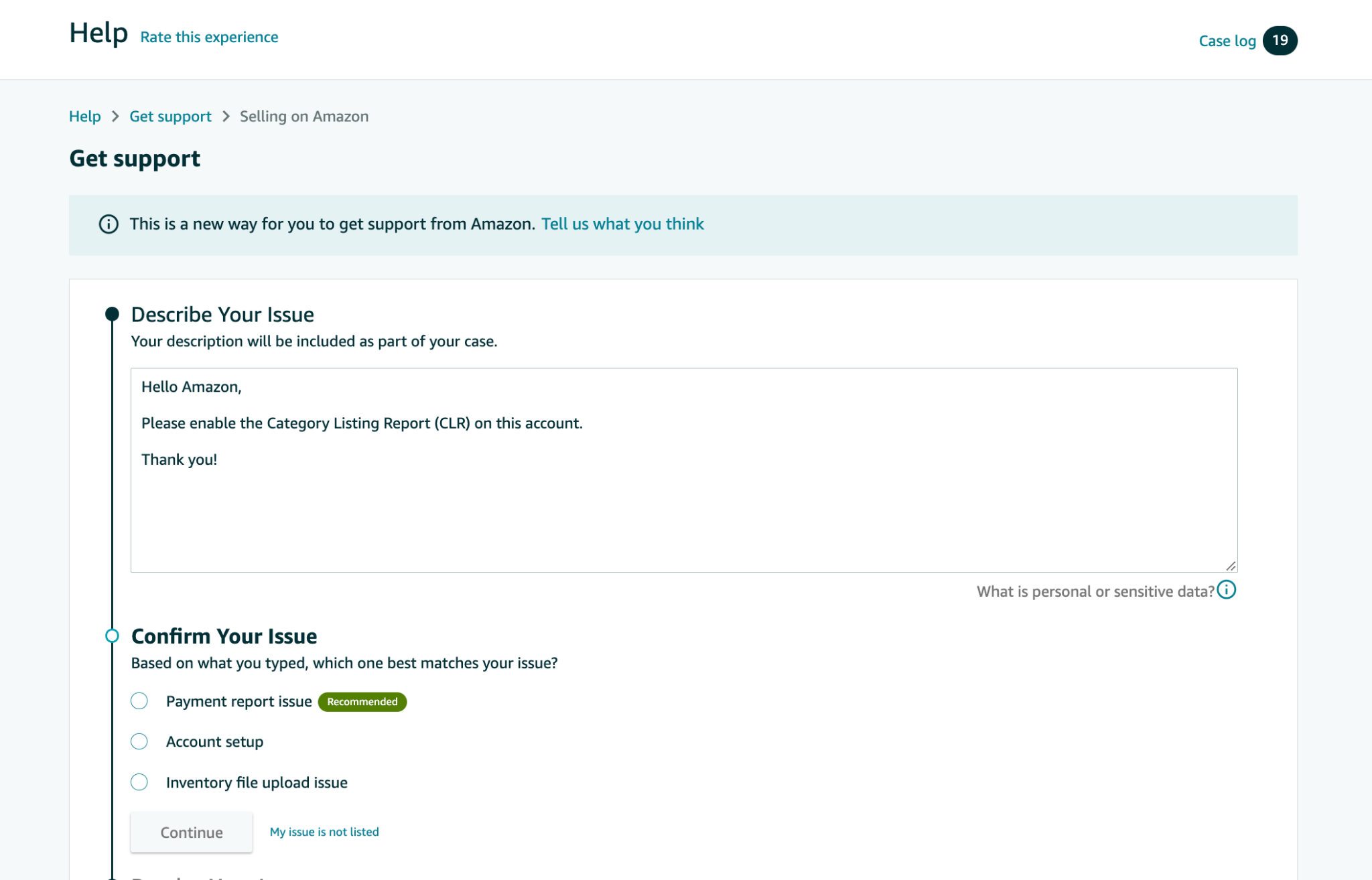Viewport: 1372px width, 880px height.
Task: Go to Get support breadcrumb
Action: 170,117
